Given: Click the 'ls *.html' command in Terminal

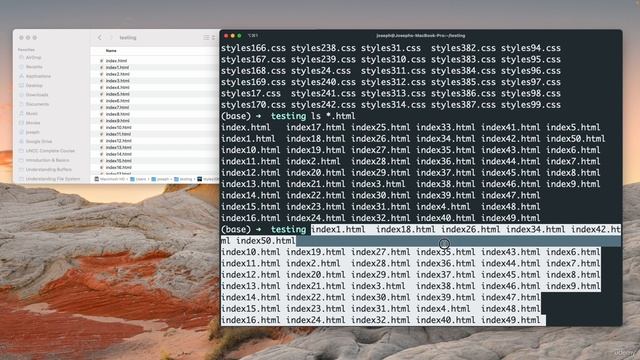Looking at the screenshot, I should pyautogui.click(x=333, y=116).
